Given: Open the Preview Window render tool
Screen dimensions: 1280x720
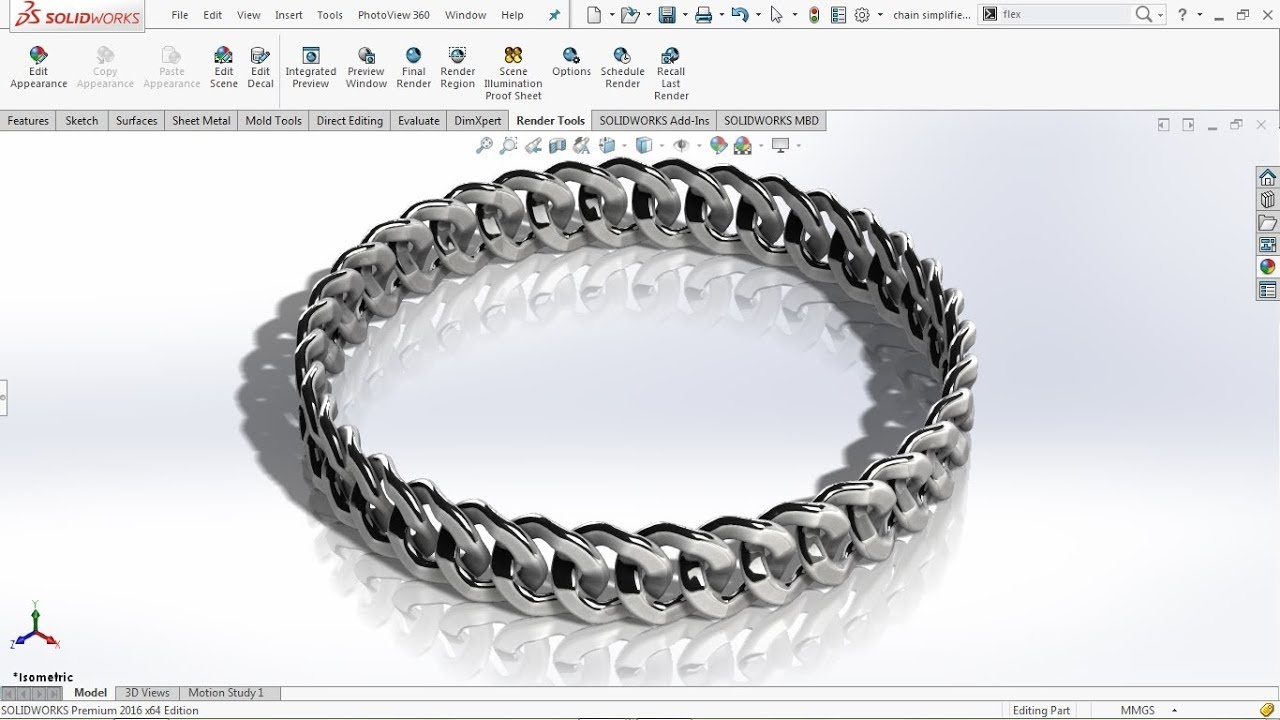Looking at the screenshot, I should 366,67.
